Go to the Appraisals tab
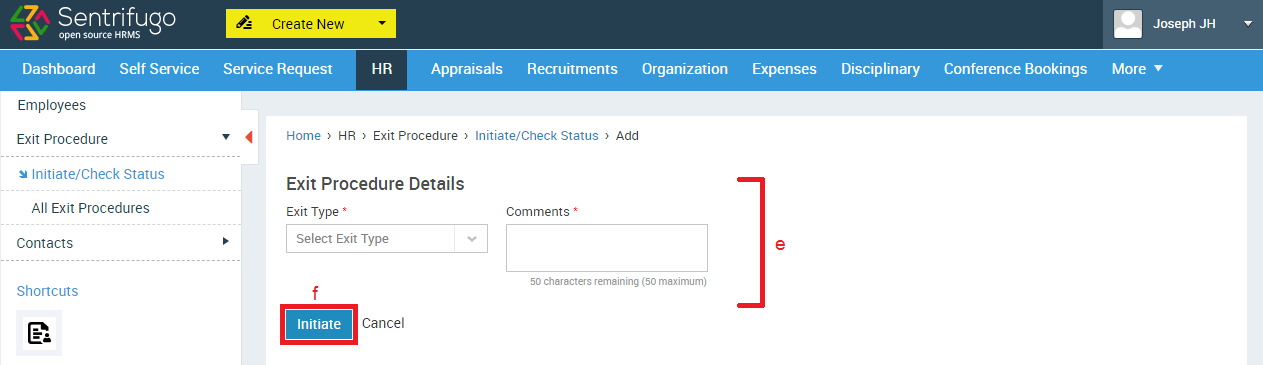This screenshot has height=365, width=1263. click(467, 69)
